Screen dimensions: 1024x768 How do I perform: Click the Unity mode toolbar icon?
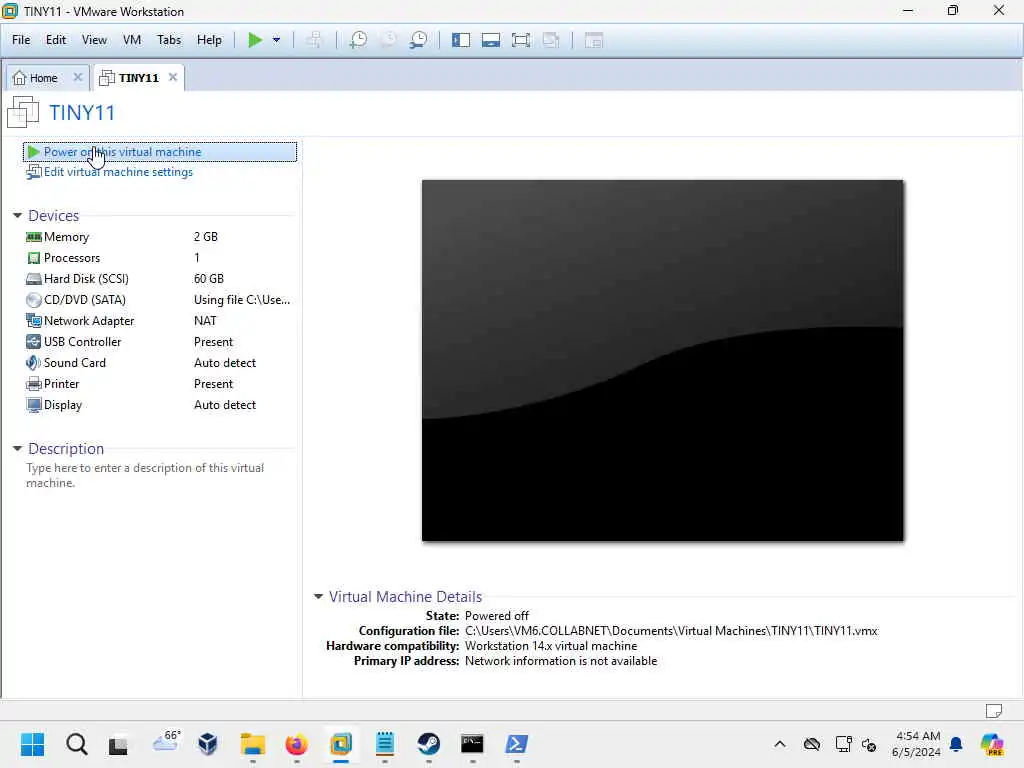click(551, 40)
